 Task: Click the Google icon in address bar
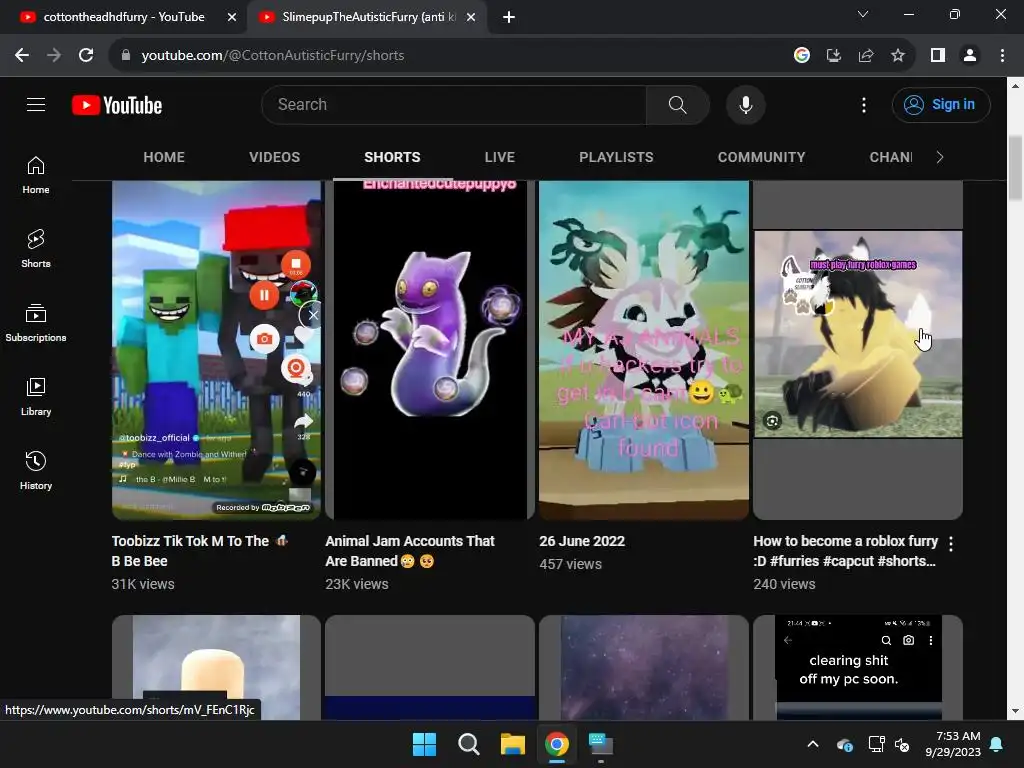(801, 56)
